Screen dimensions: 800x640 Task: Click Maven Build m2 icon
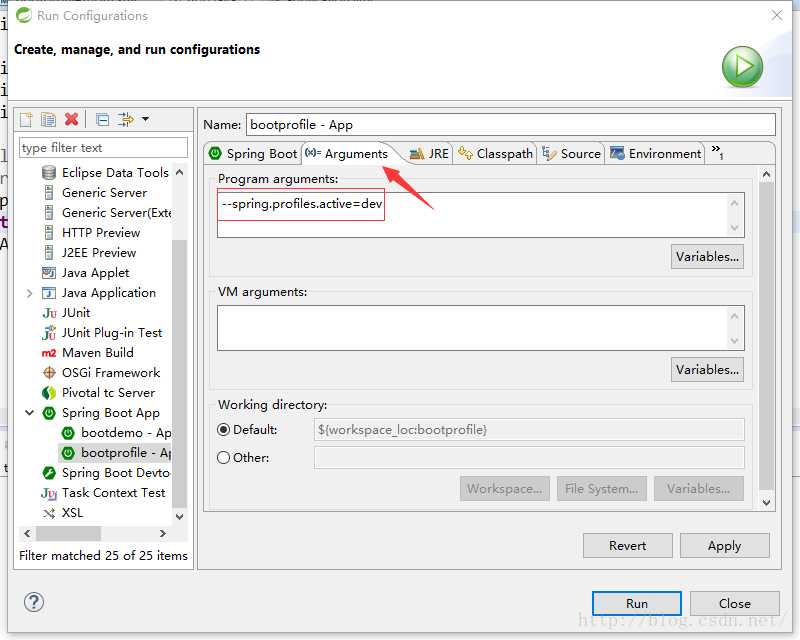(49, 353)
